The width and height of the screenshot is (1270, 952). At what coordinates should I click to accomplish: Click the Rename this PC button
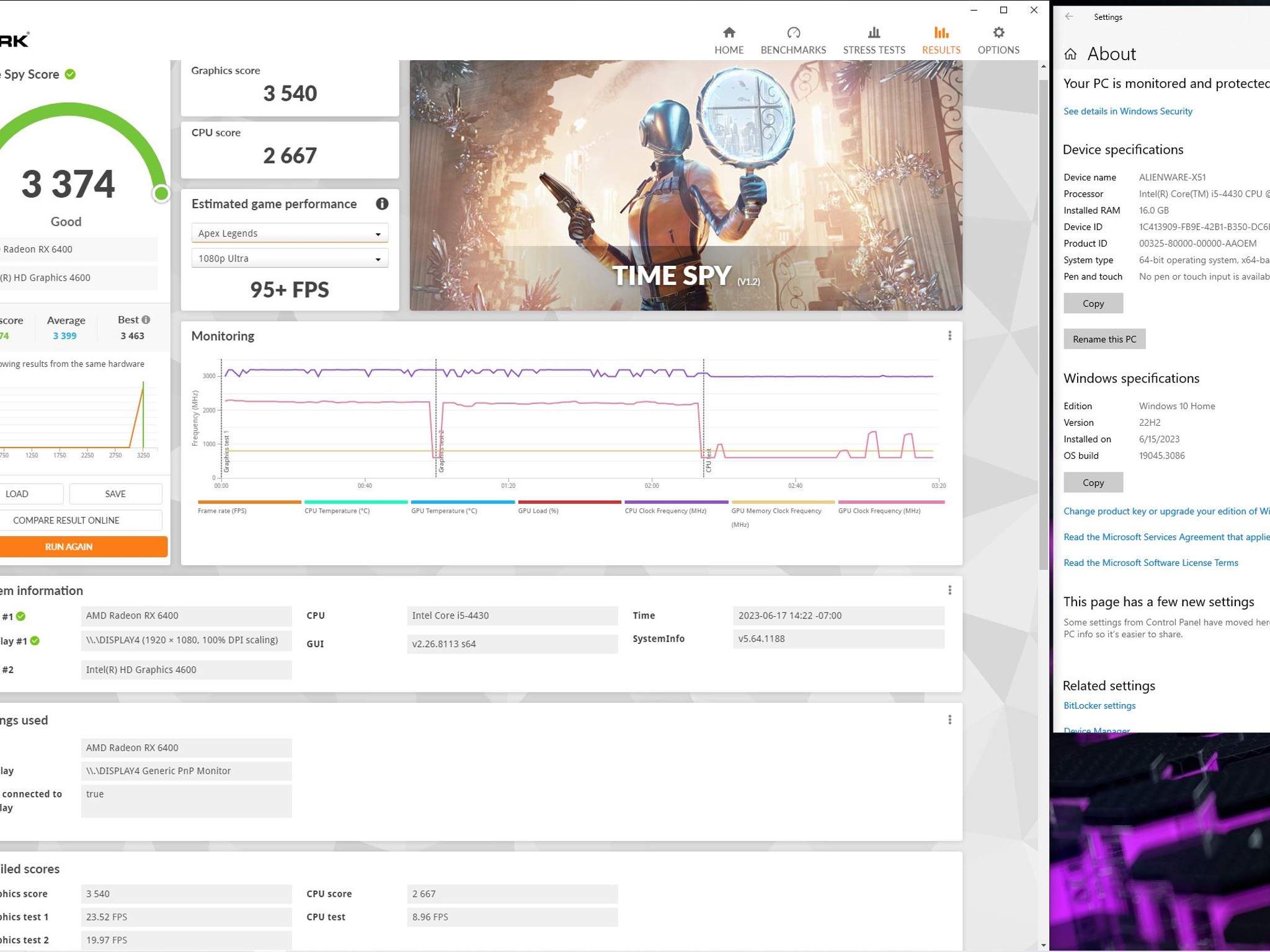[1104, 339]
